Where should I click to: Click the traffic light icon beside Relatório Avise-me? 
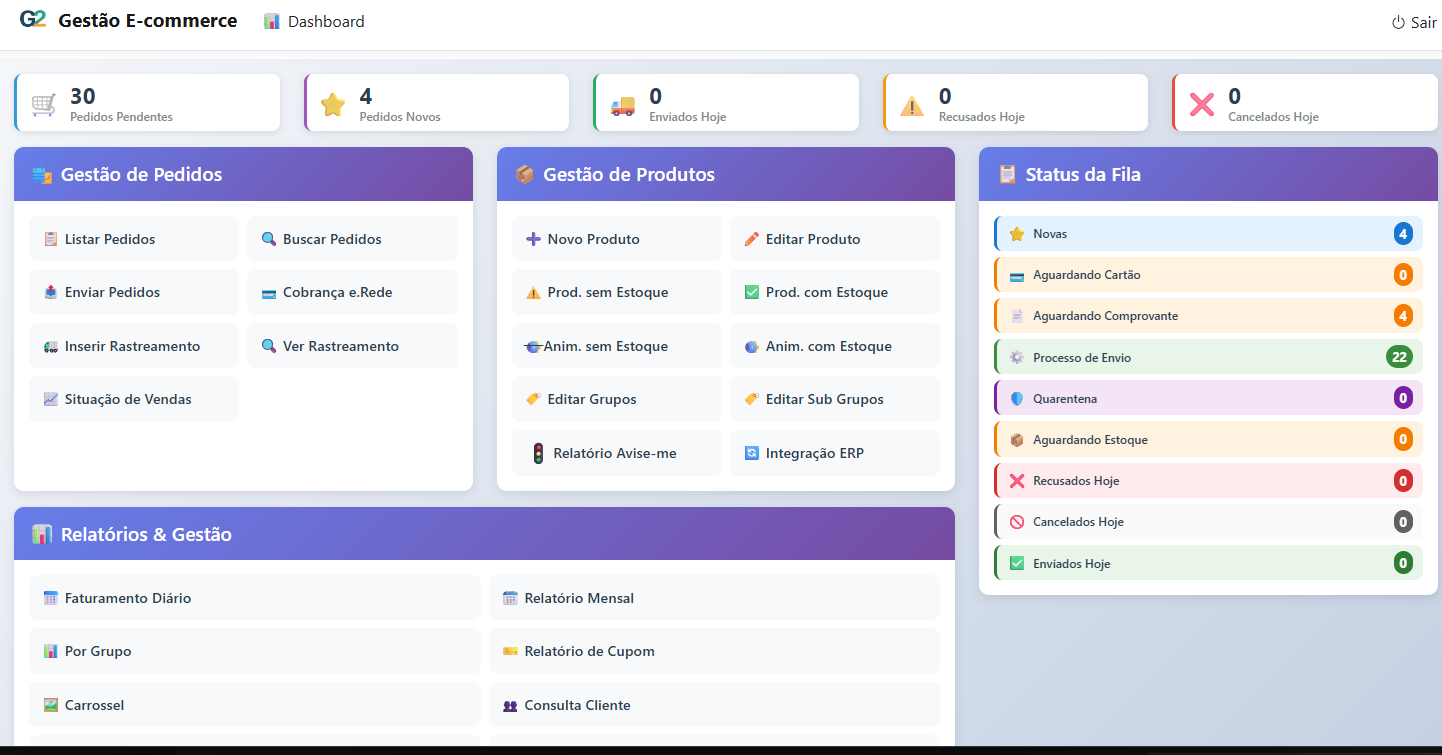click(x=538, y=453)
